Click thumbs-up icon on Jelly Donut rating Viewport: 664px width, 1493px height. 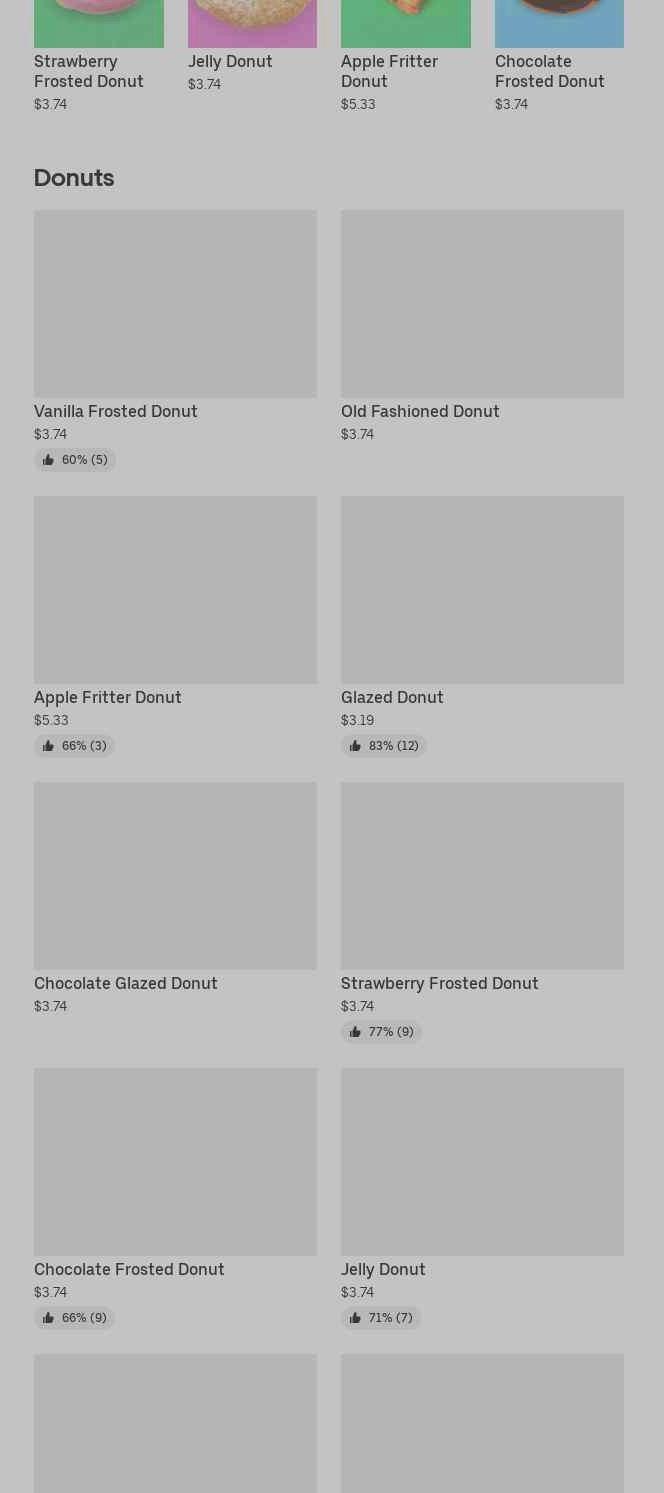(355, 1318)
